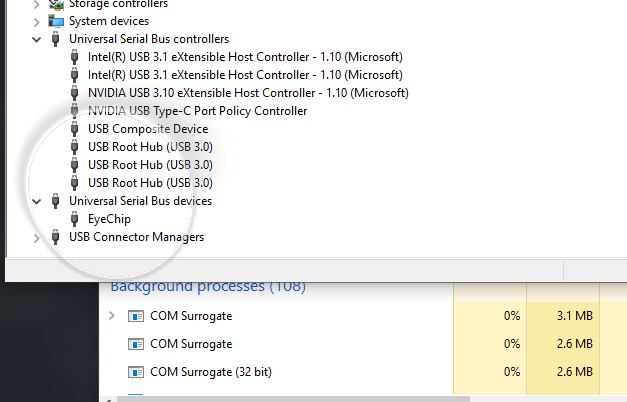Image resolution: width=627 pixels, height=402 pixels.
Task: Collapse the Universal Serial Bus controllers node
Action: point(37,39)
